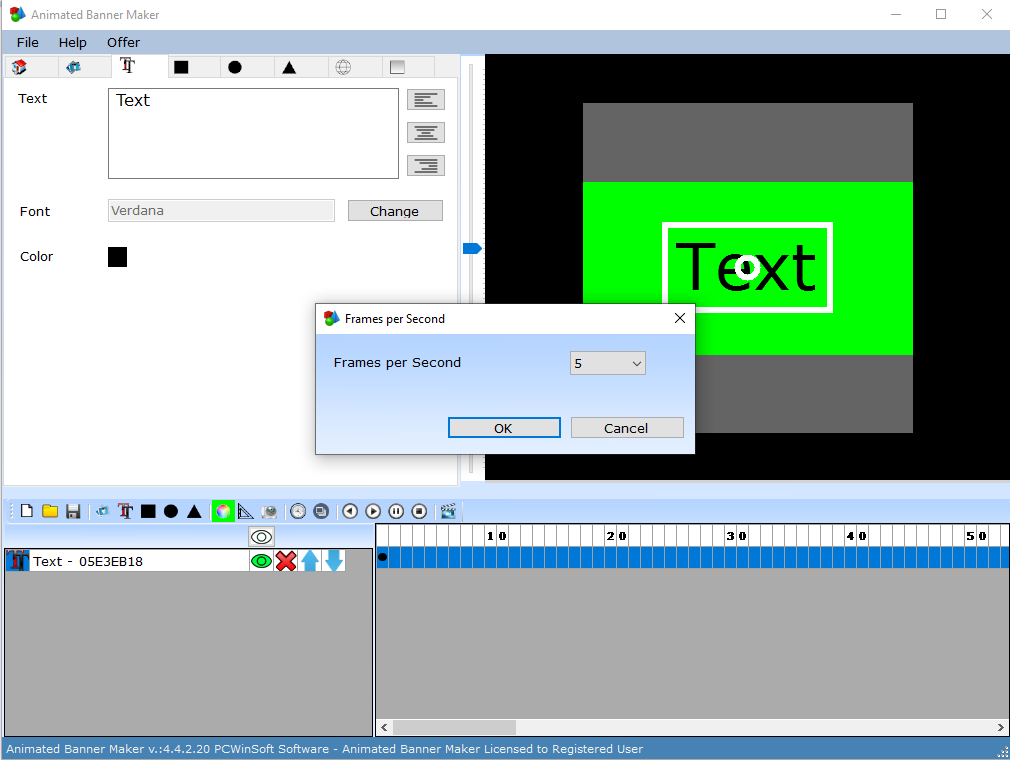Create a new blank project
This screenshot has height=760, width=1010.
tap(26, 511)
